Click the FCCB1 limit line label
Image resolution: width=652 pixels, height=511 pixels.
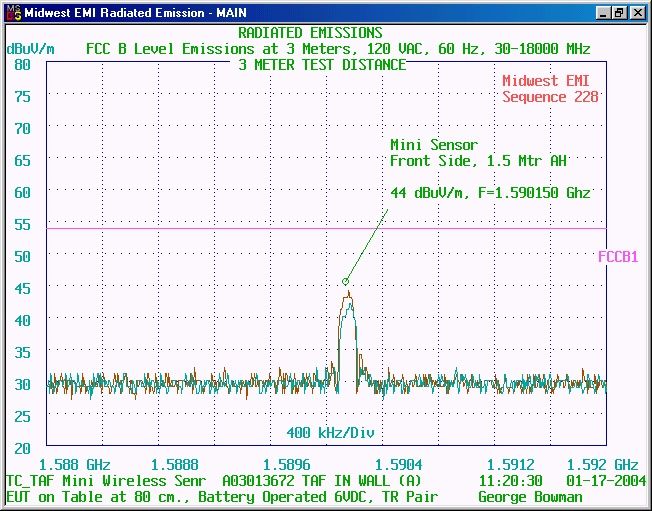pyautogui.click(x=618, y=257)
